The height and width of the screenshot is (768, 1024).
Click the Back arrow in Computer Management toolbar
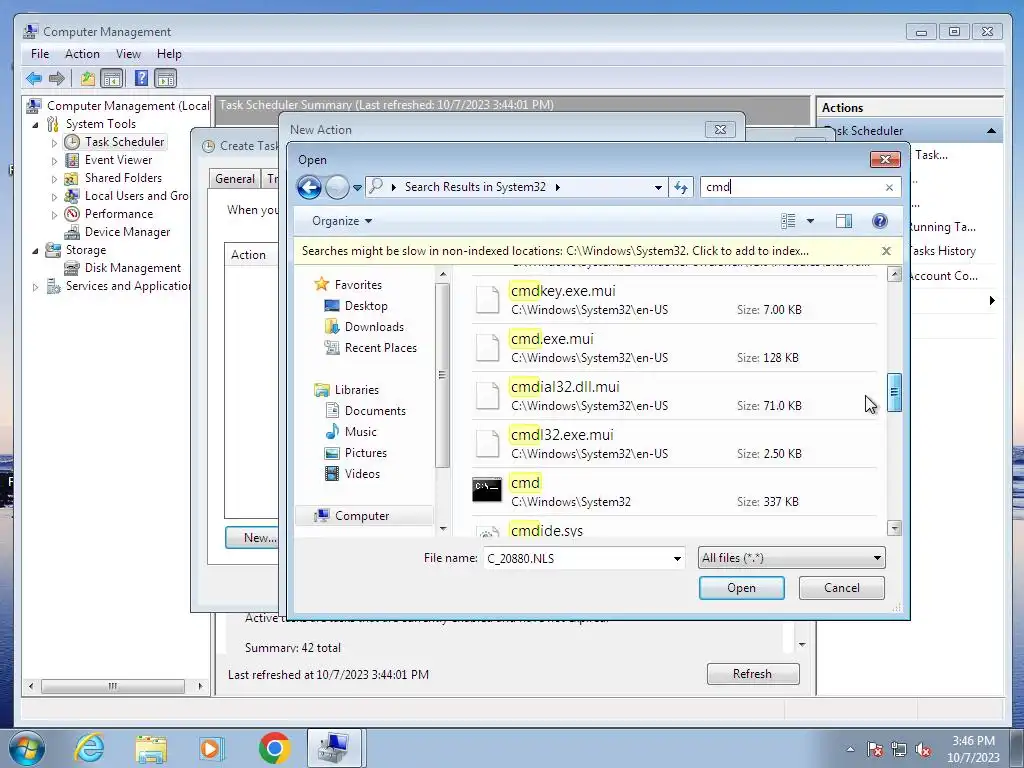pos(33,79)
